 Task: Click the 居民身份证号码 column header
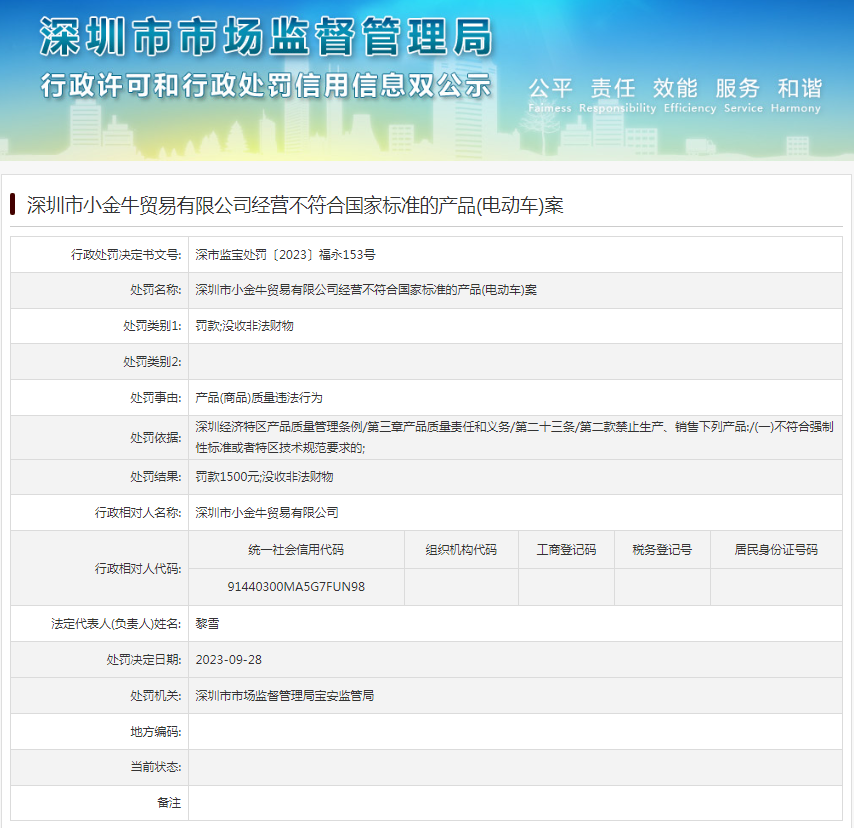776,550
